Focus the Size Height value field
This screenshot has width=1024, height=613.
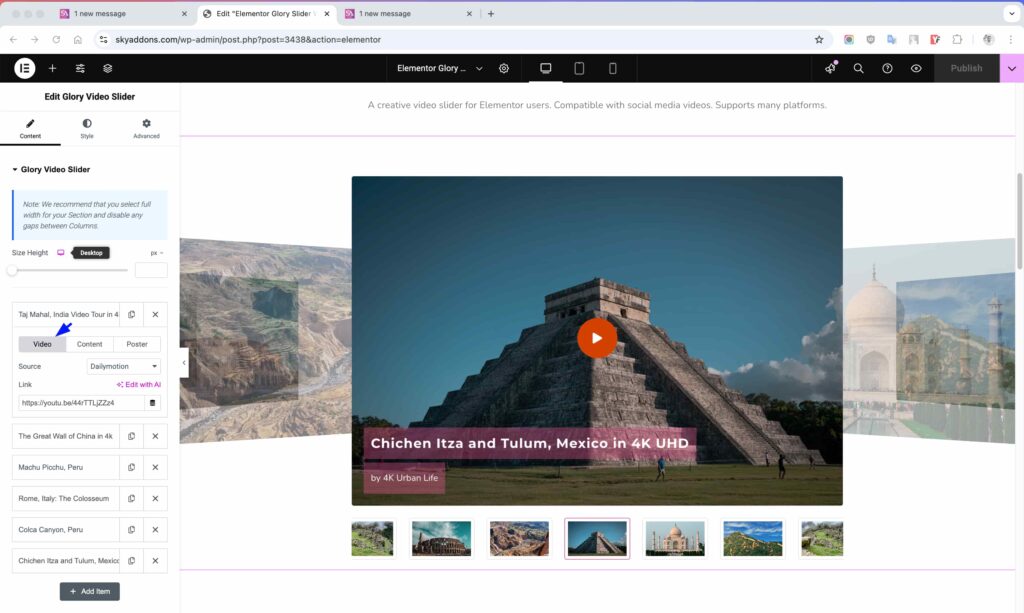pyautogui.click(x=151, y=270)
